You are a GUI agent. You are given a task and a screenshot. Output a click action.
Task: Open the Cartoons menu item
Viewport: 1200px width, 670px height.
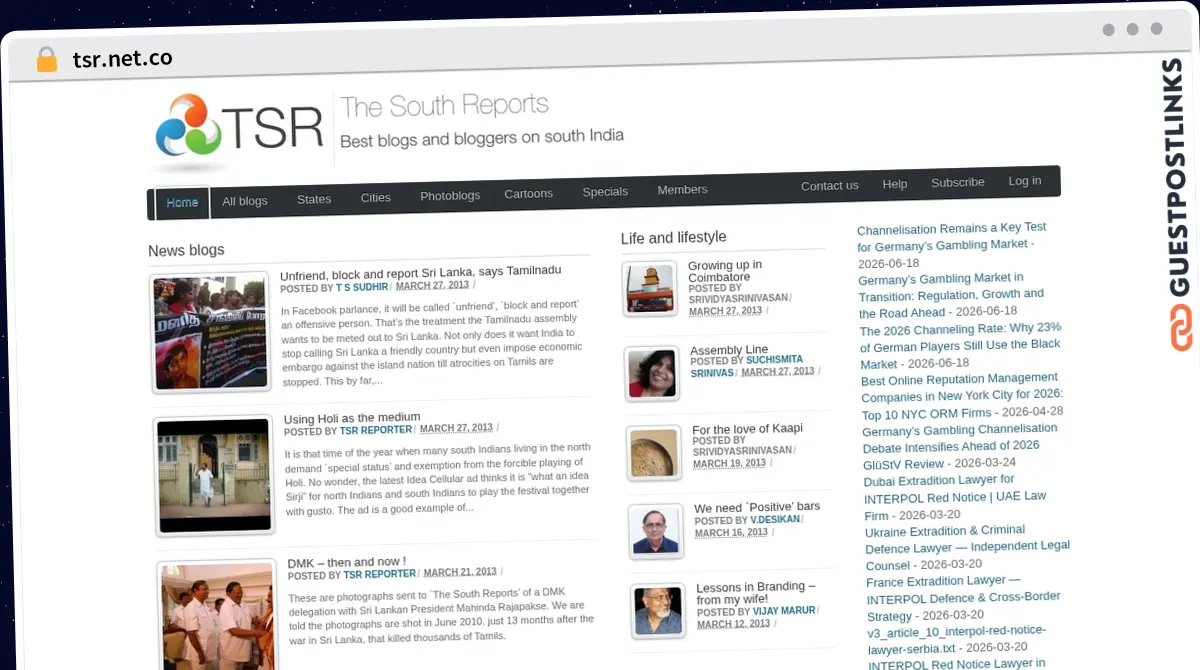pyautogui.click(x=529, y=194)
